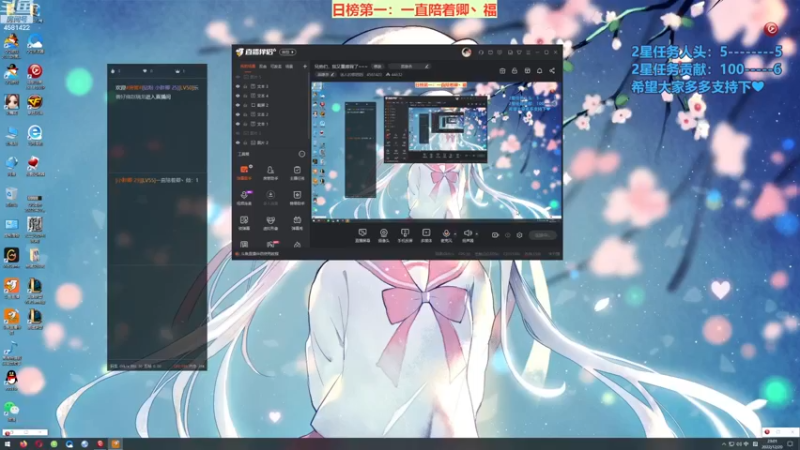This screenshot has width=800, height=450.
Task: Open the mode dropdown beside the companion logo
Action: tap(288, 52)
